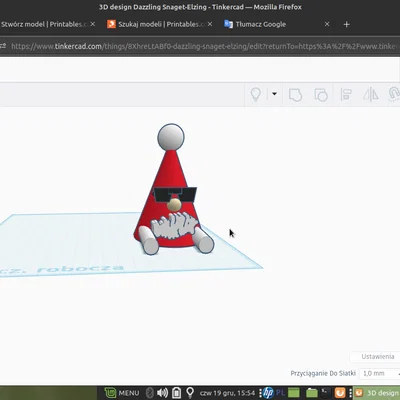Switch to Tłumacz Google tab
This screenshot has height=400, width=400.
261,24
